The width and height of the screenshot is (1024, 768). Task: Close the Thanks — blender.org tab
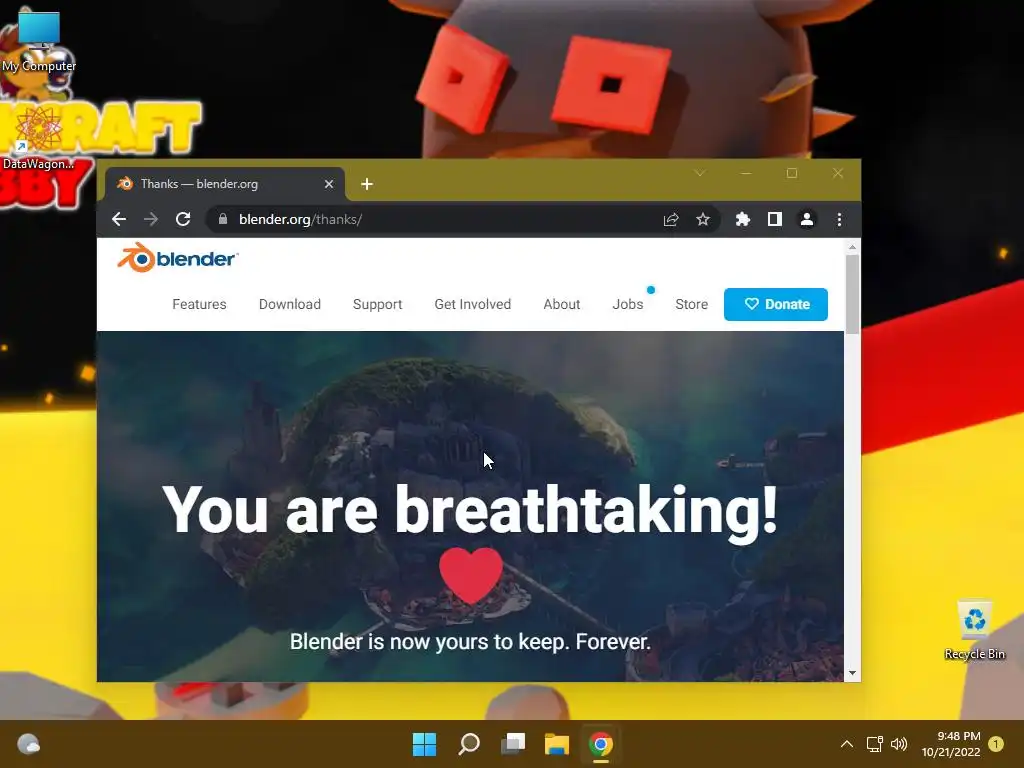click(329, 184)
